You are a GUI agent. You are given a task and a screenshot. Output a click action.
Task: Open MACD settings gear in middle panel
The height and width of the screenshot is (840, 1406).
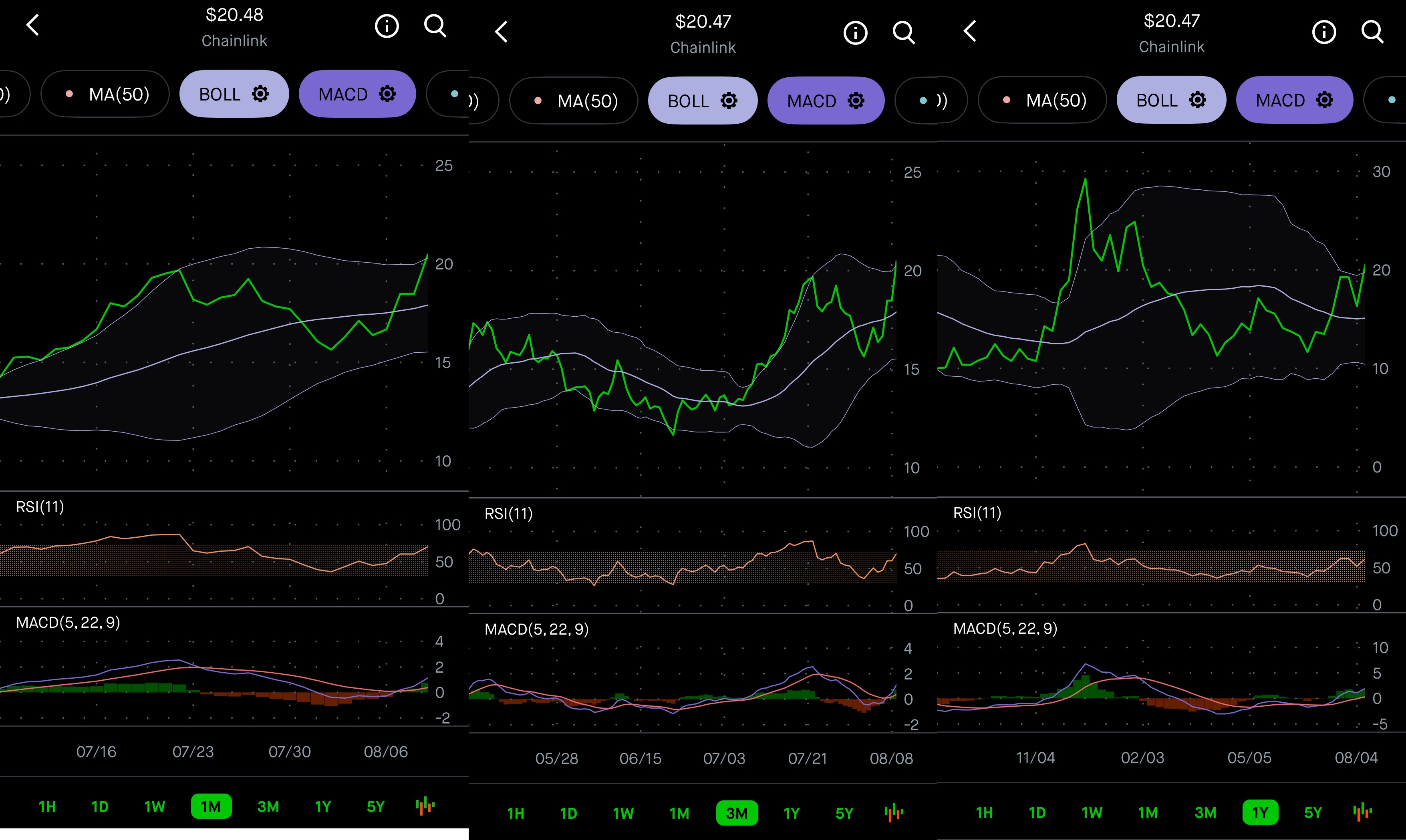(856, 101)
